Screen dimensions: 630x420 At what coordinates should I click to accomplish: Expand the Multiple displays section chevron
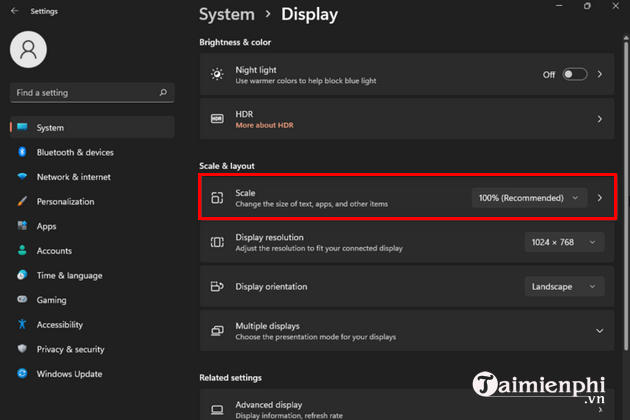[599, 331]
